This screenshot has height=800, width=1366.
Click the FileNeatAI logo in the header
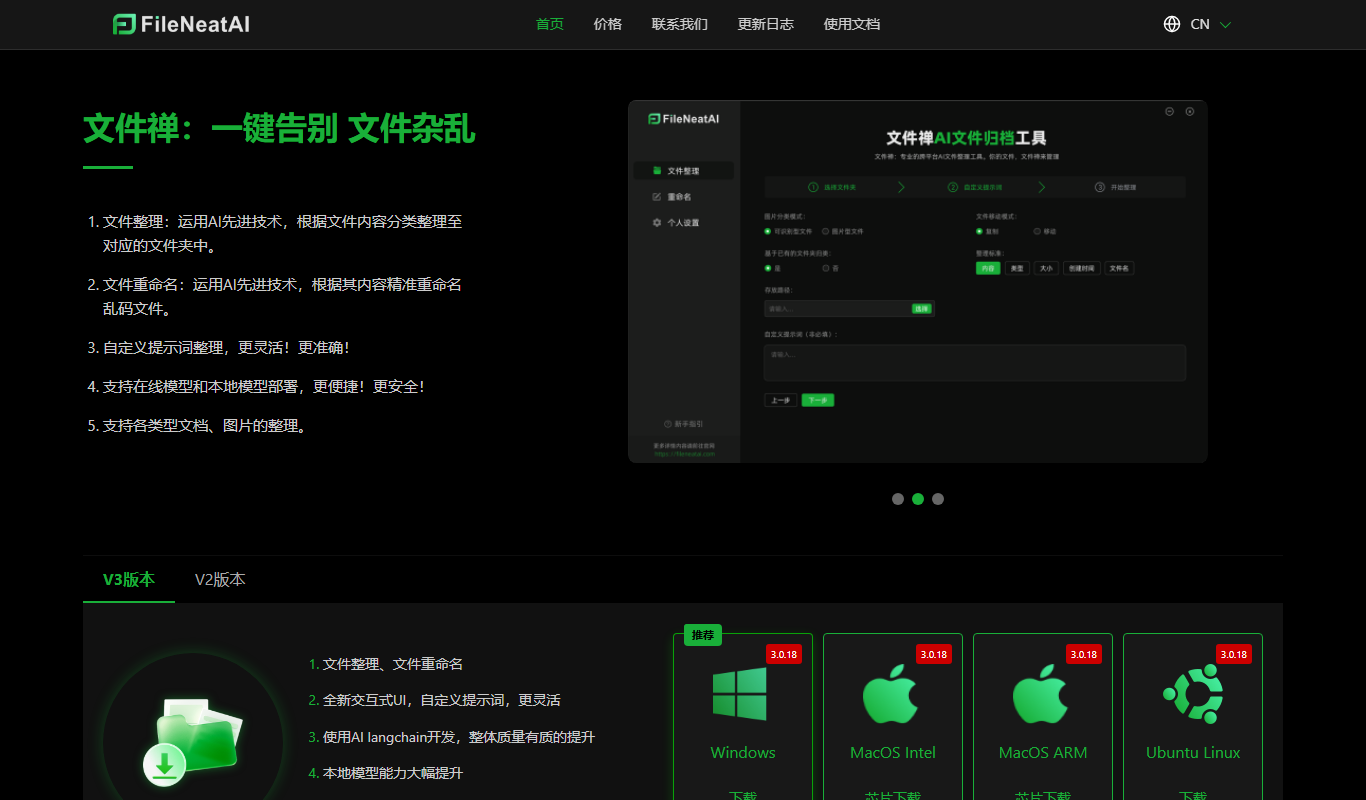tap(181, 24)
